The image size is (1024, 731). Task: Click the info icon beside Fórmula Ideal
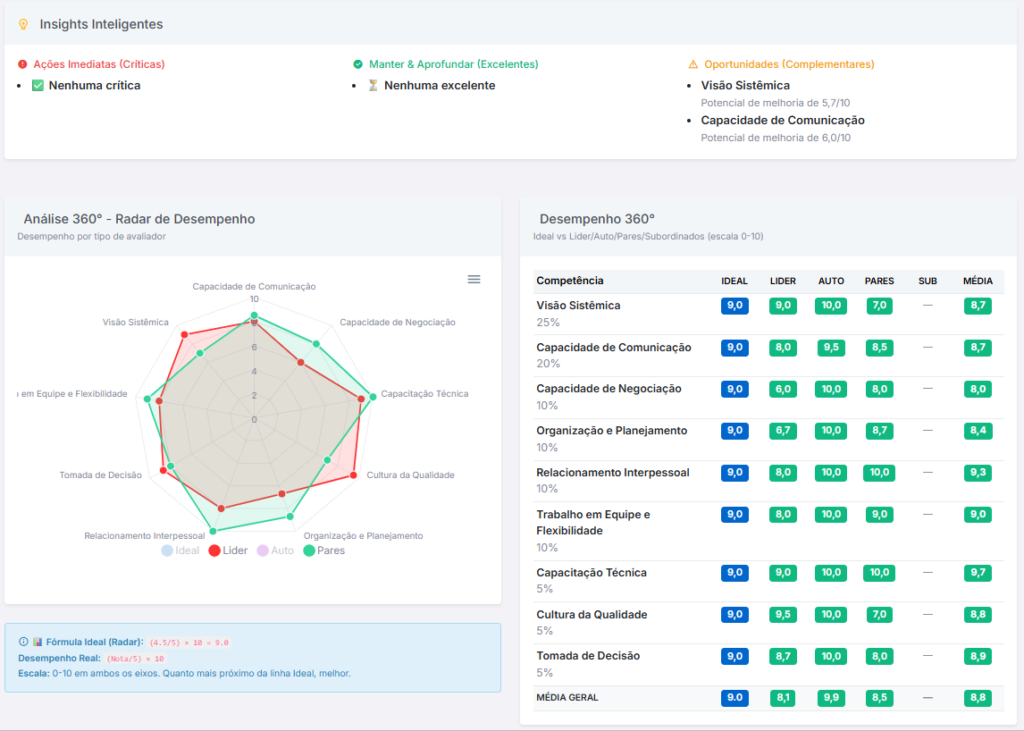23,642
